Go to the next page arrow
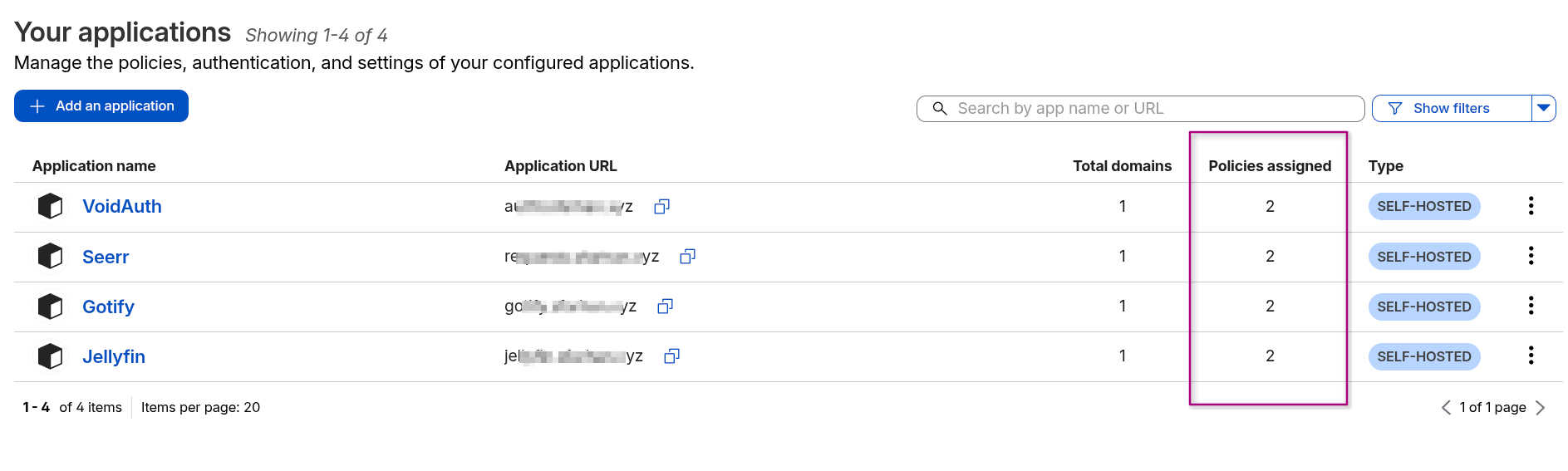The width and height of the screenshot is (1568, 471). (1540, 407)
